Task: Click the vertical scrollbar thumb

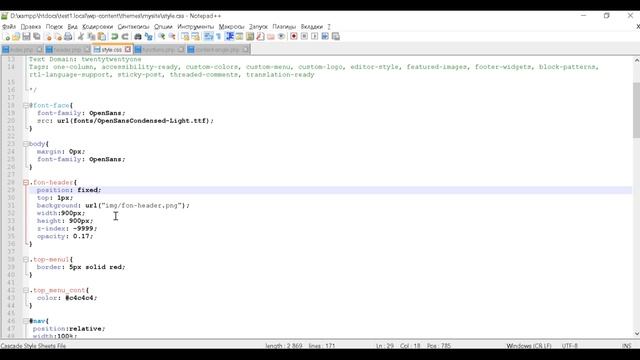Action: 636,110
